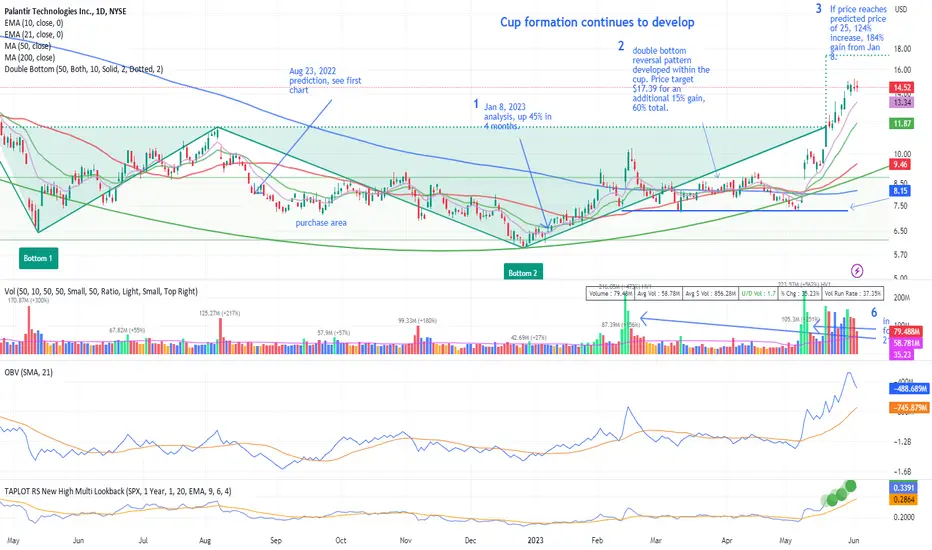Select the OBV (SMA, 21) legend
The height and width of the screenshot is (550, 932).
click(x=29, y=373)
